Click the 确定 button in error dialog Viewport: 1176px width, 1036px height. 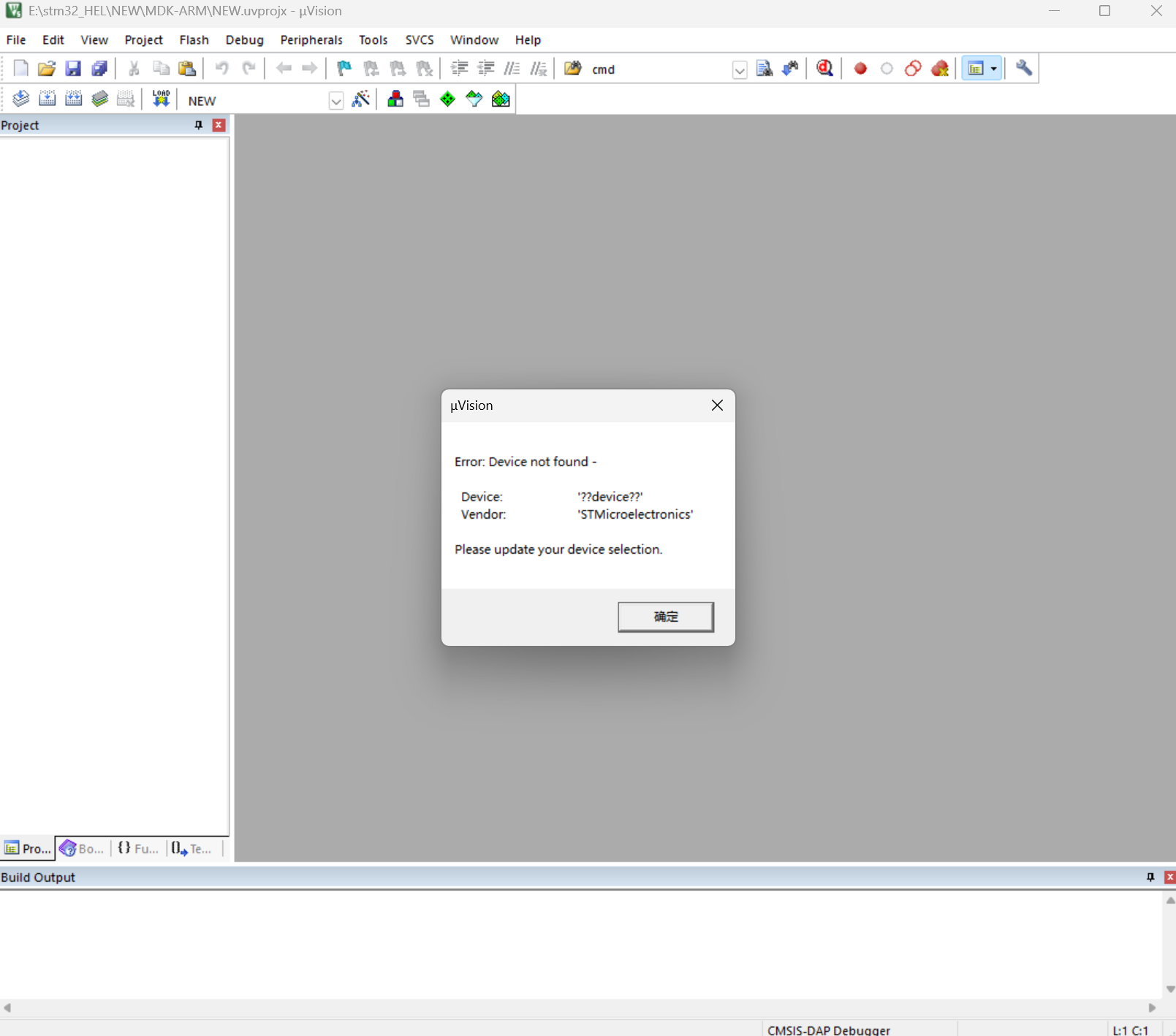[666, 617]
